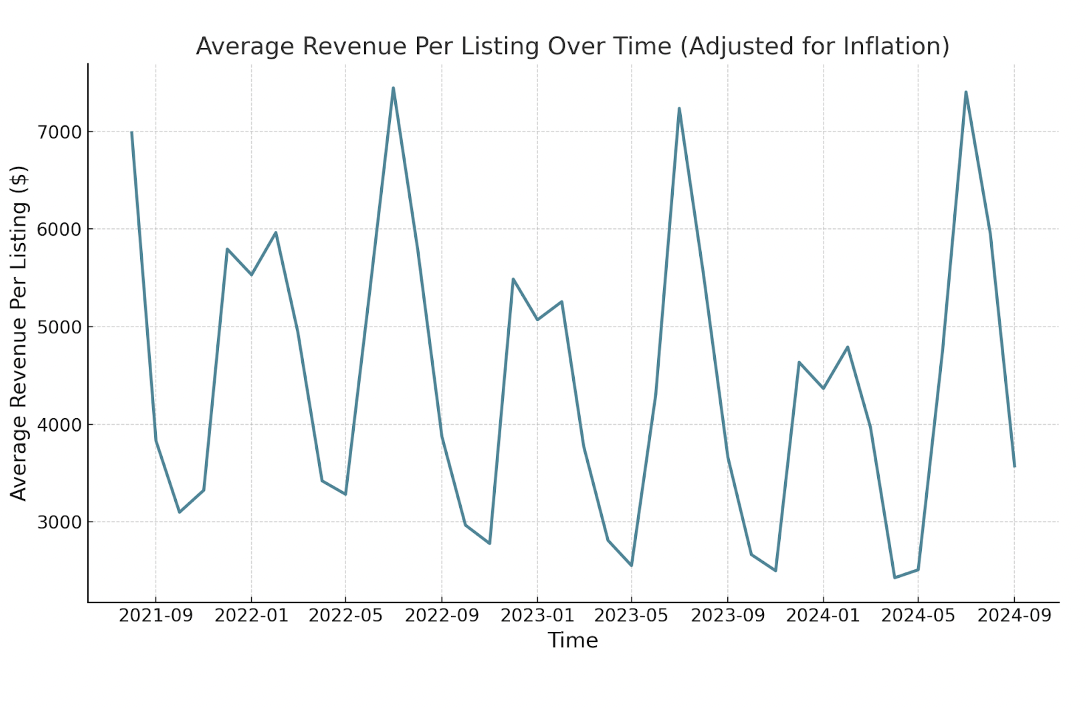This screenshot has height=708, width=1086.
Task: Click the 7000 y-axis tick label
Action: tap(58, 132)
